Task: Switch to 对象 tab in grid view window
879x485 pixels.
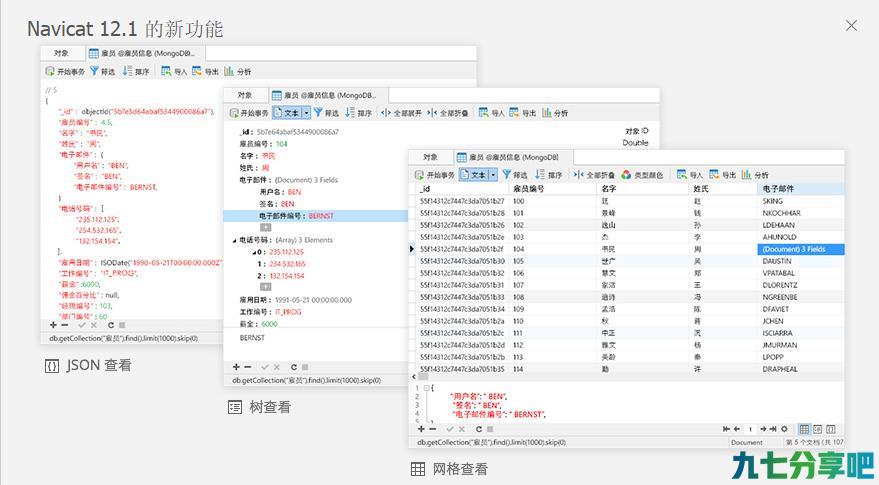Action: 430,157
